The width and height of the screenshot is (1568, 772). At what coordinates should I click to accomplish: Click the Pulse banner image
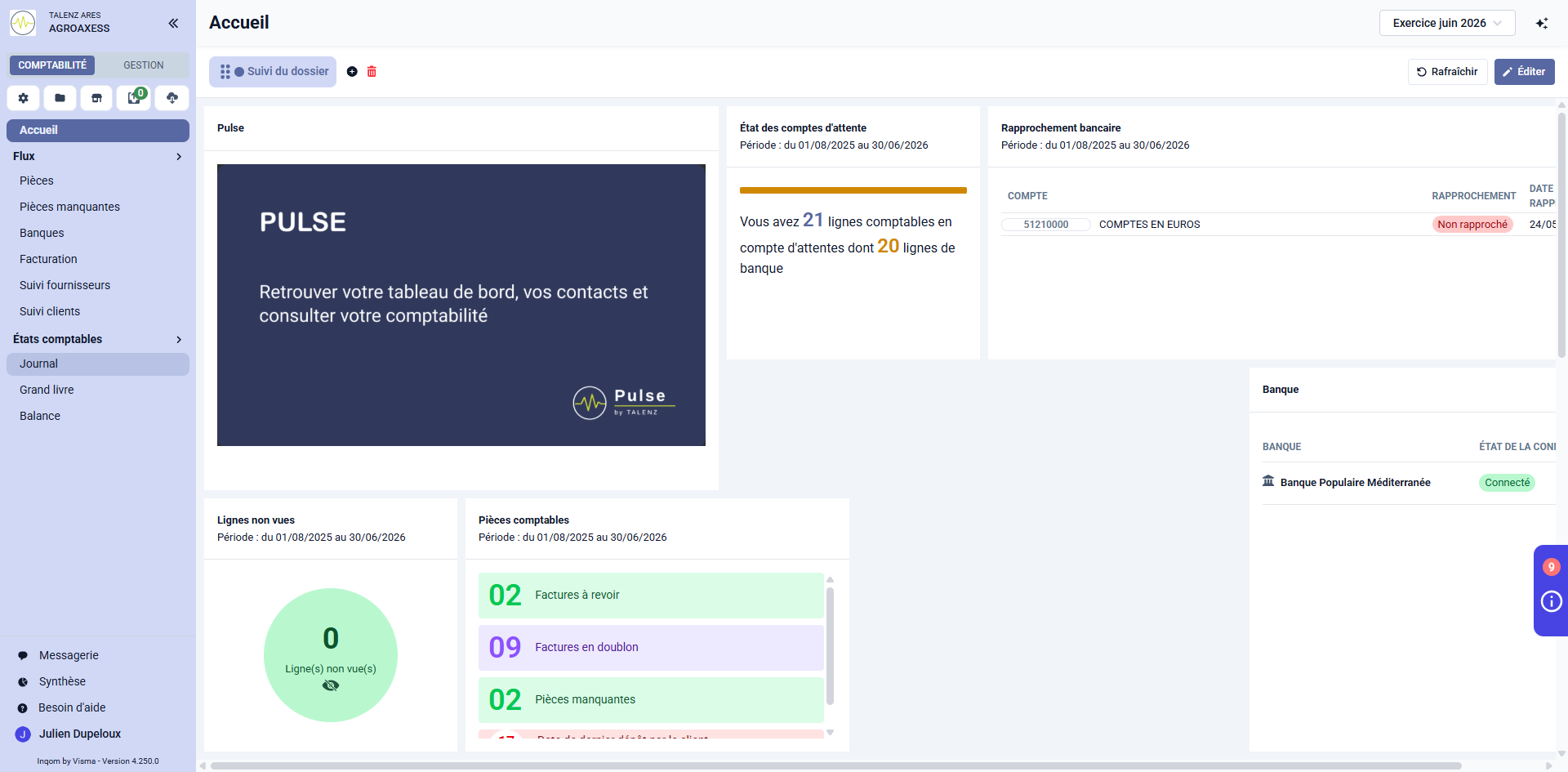coord(461,305)
